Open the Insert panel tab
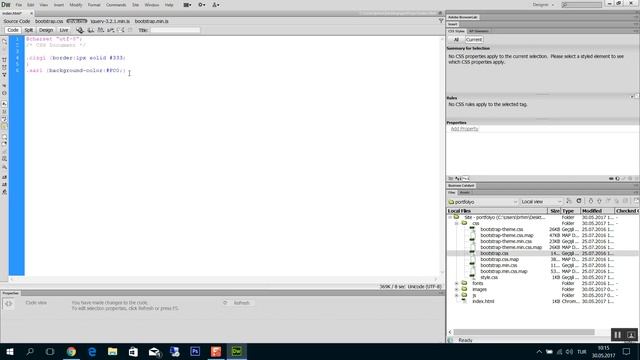 (453, 24)
